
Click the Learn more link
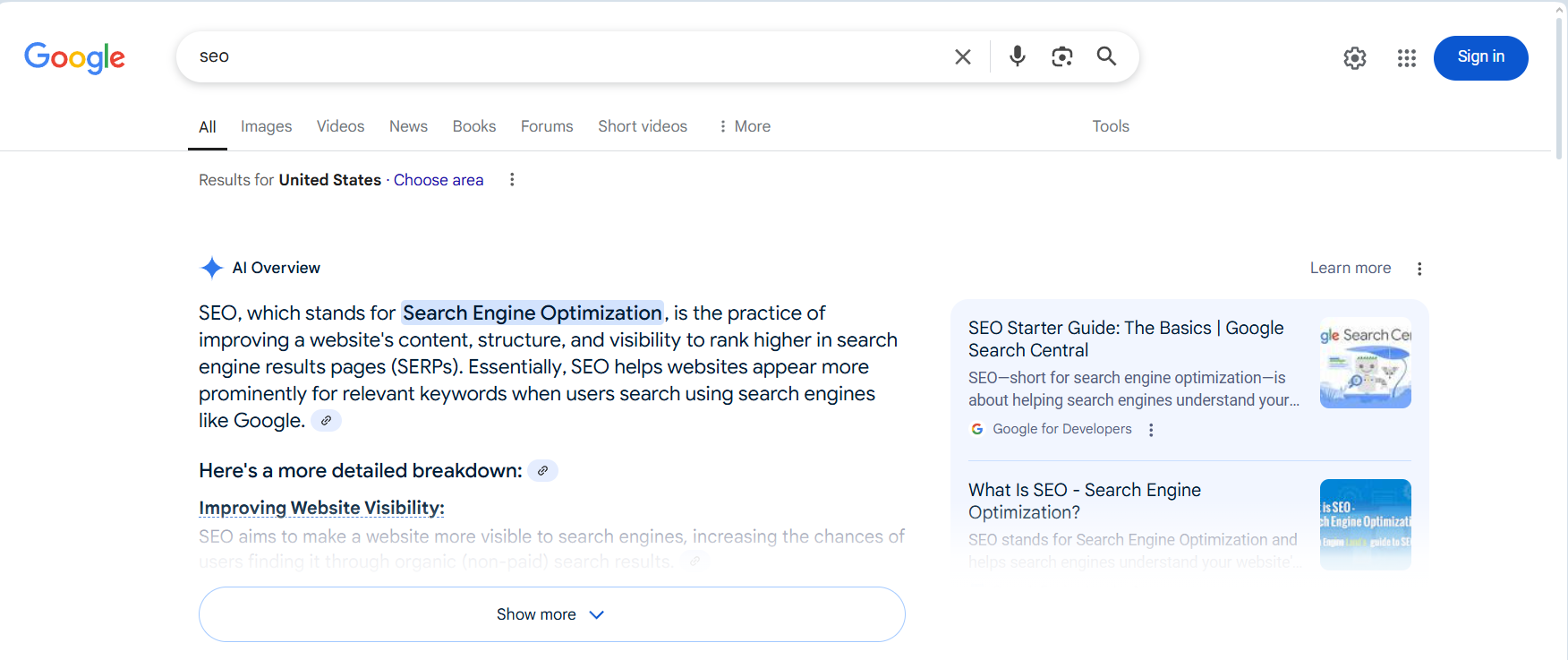[x=1351, y=268]
